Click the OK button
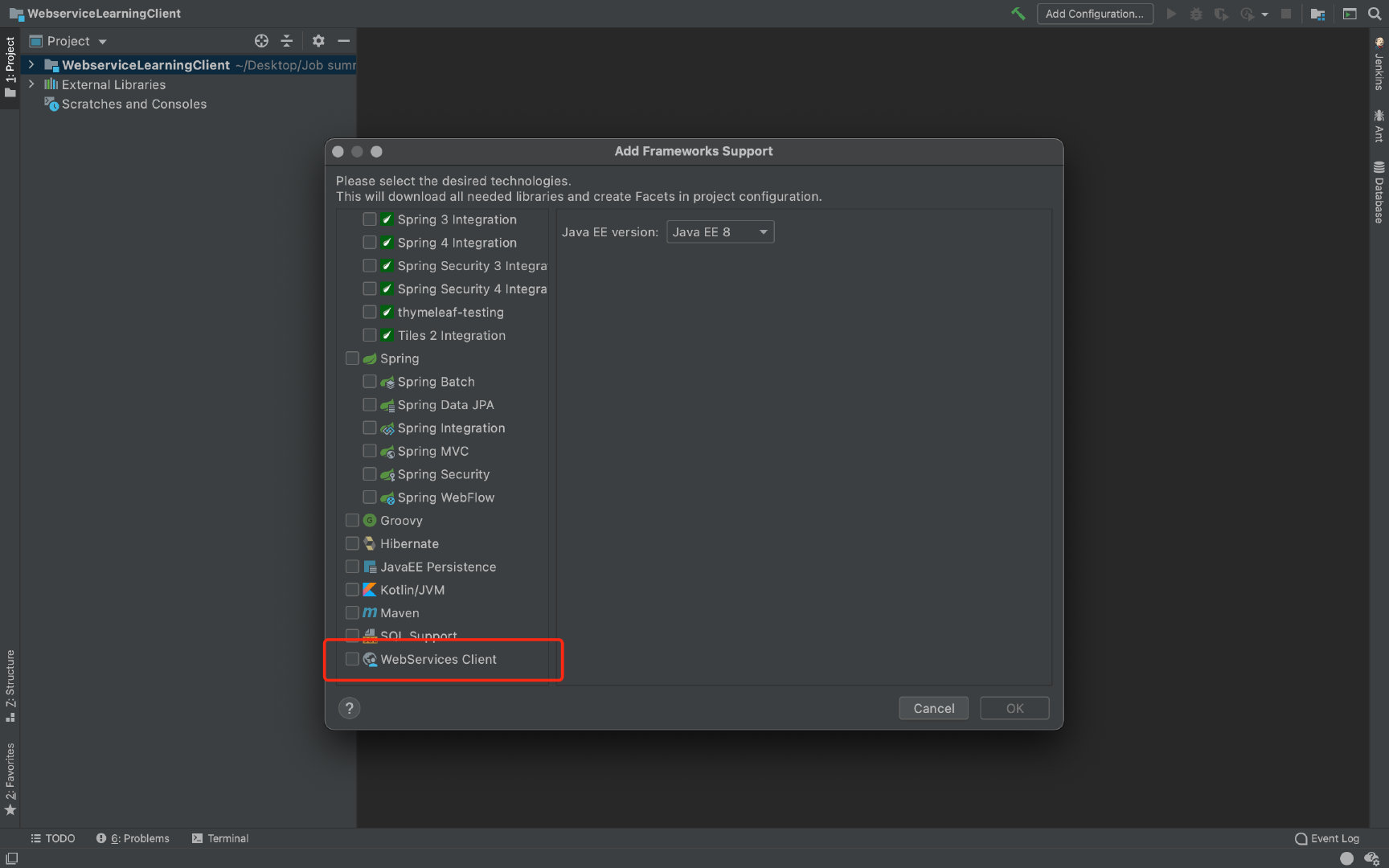Viewport: 1389px width, 868px height. pos(1014,708)
